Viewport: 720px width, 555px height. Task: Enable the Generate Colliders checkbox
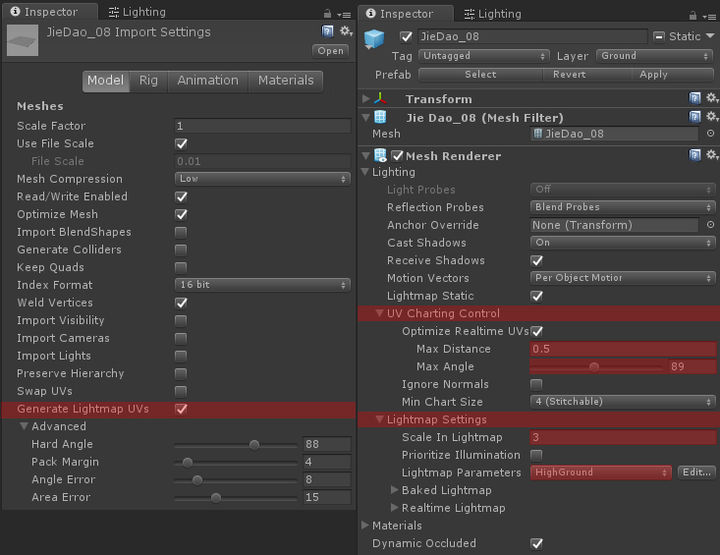(181, 250)
